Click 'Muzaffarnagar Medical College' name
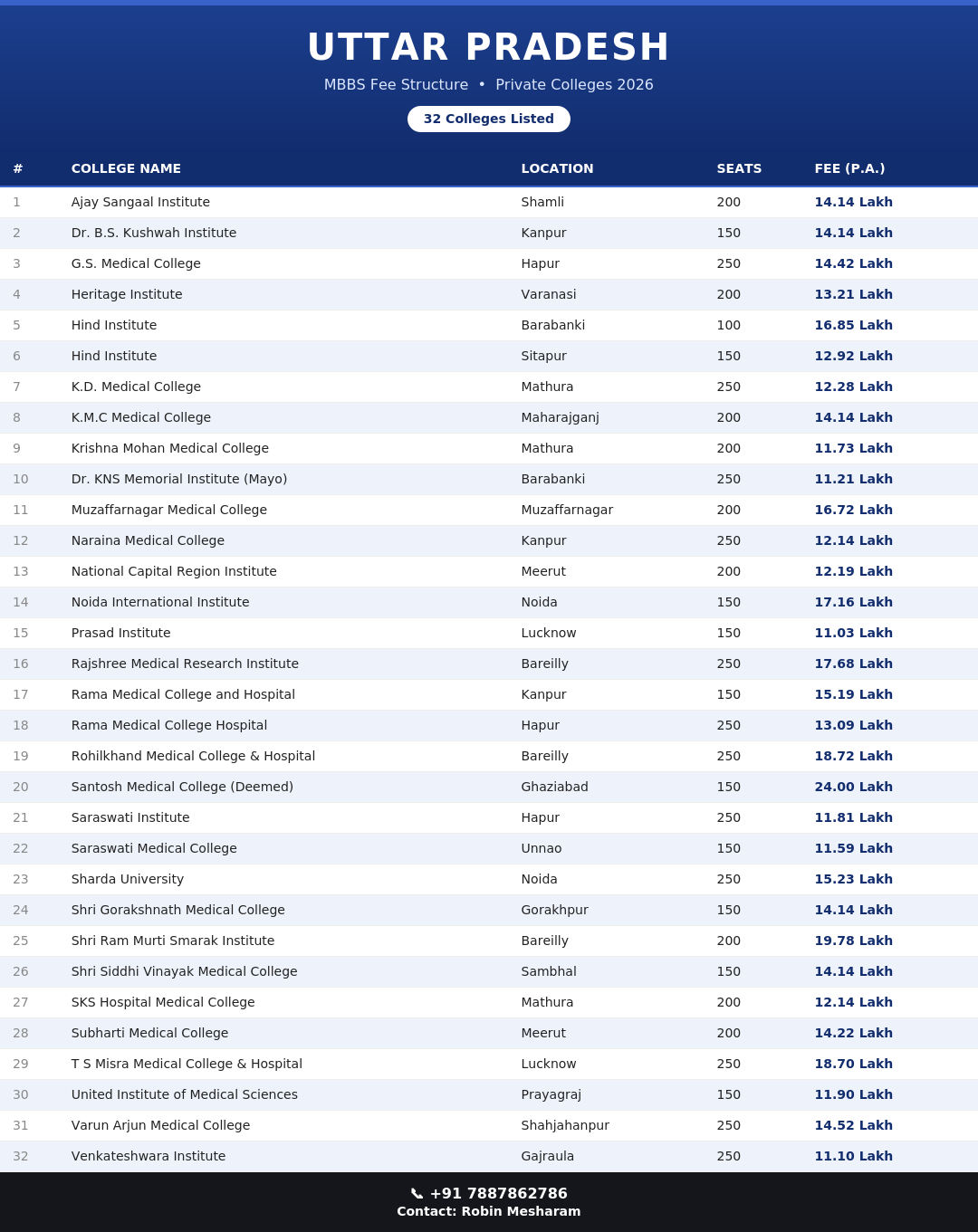Screen dimensions: 978x1232 point(169,510)
